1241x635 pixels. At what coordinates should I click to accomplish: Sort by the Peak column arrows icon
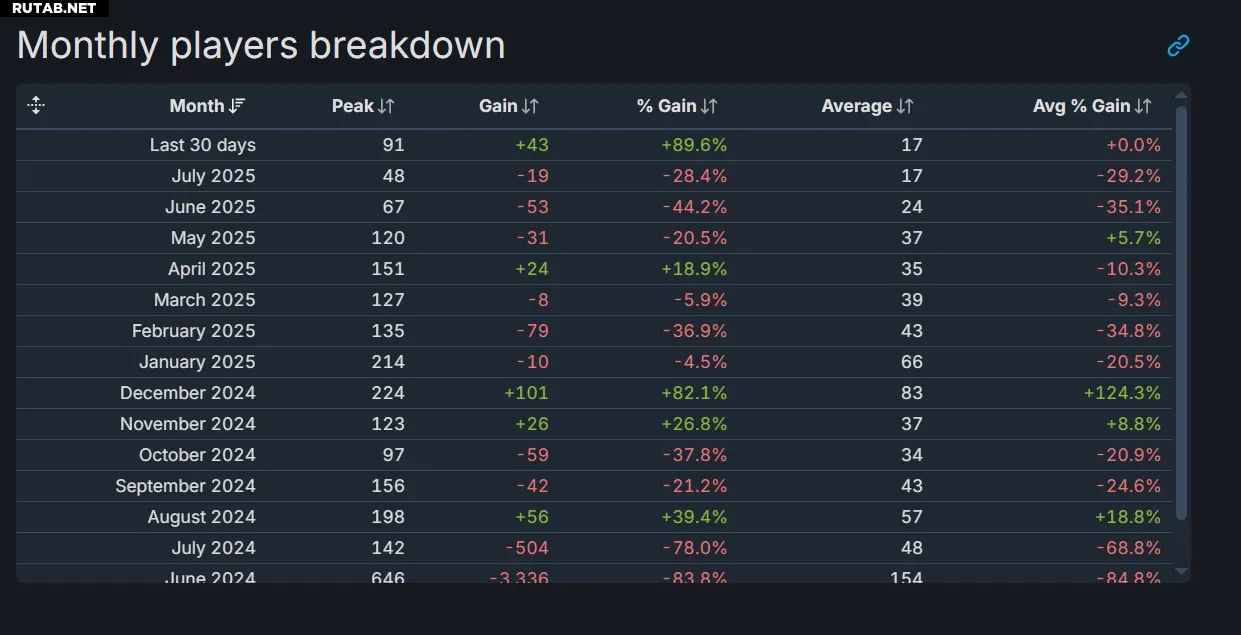(x=386, y=106)
